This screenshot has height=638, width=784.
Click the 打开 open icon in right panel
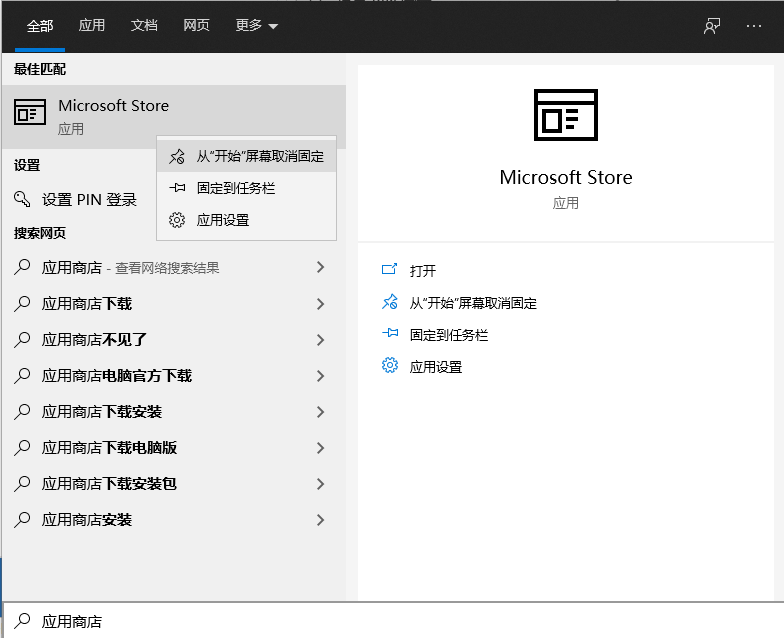click(x=390, y=270)
